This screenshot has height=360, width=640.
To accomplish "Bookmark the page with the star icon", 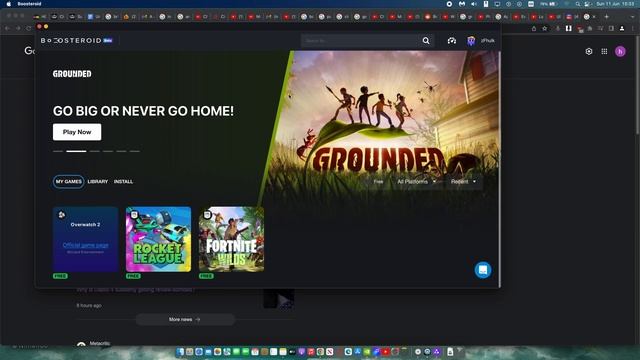I will 544,28.
